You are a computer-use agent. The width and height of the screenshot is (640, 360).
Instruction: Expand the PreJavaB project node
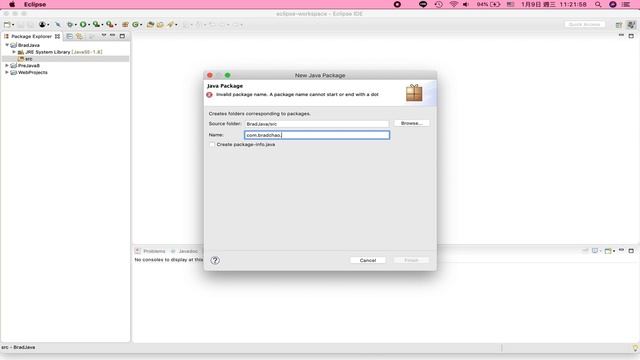(7, 65)
